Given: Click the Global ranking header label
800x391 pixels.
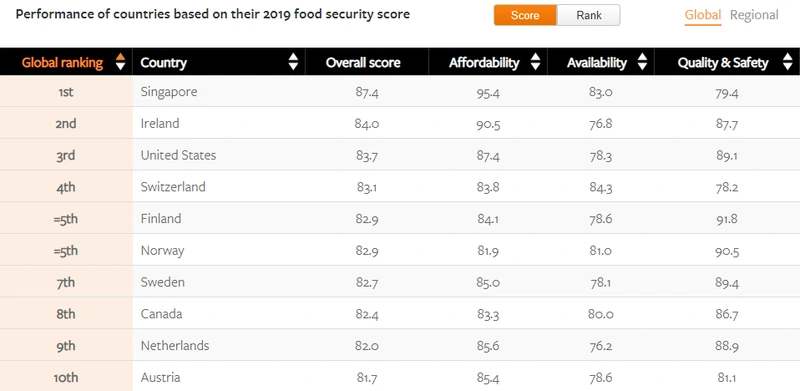Looking at the screenshot, I should click(x=62, y=63).
